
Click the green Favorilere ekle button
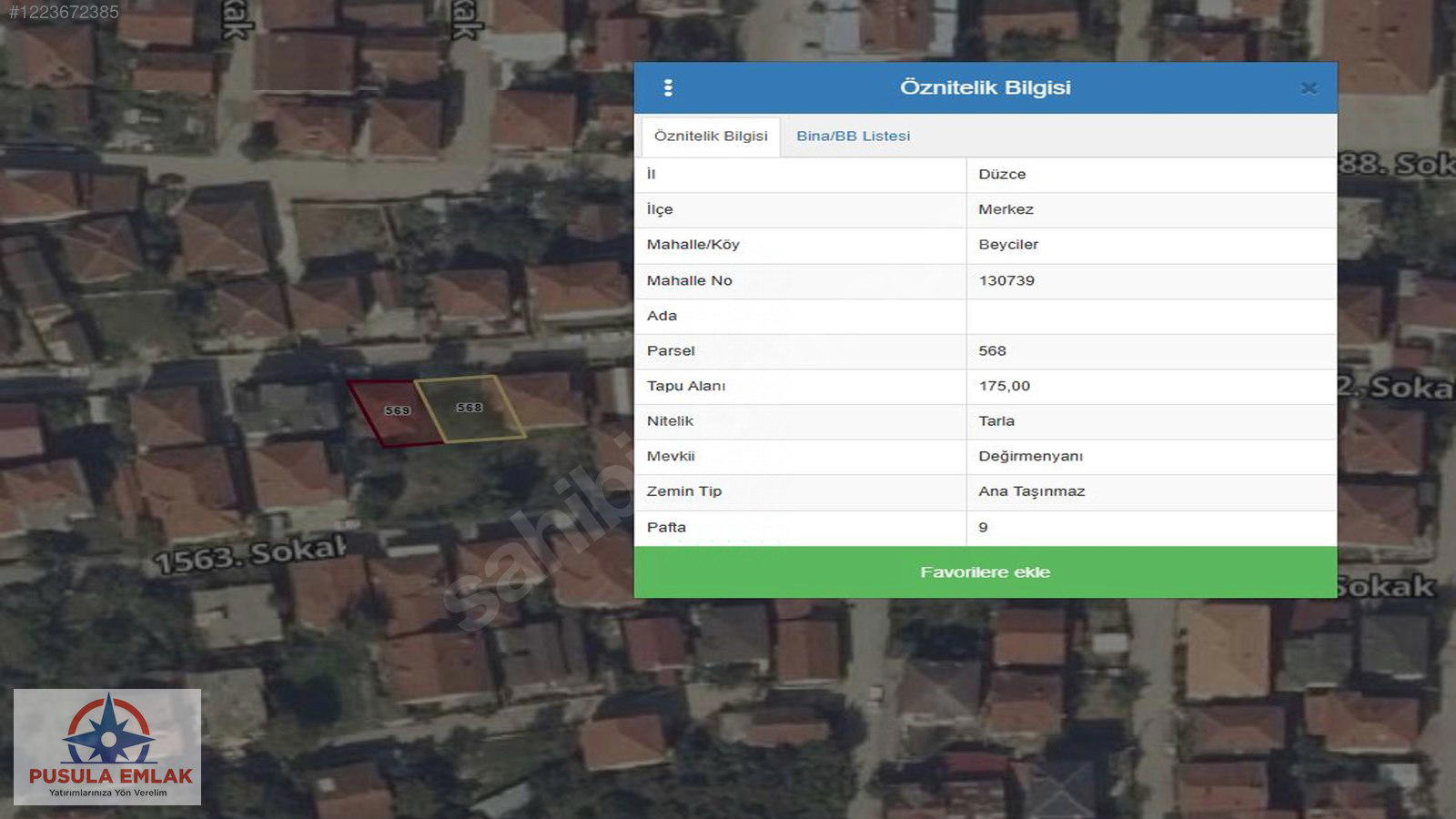coord(985,572)
